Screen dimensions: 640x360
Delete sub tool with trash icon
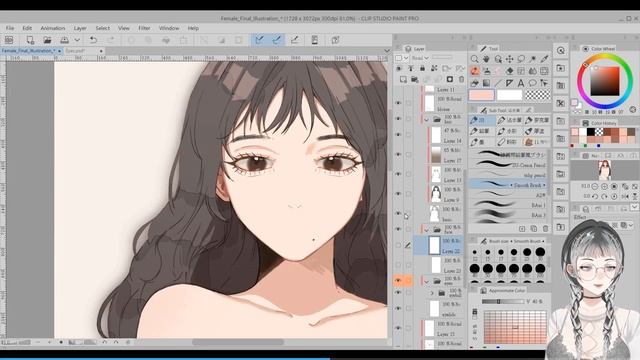coord(546,229)
